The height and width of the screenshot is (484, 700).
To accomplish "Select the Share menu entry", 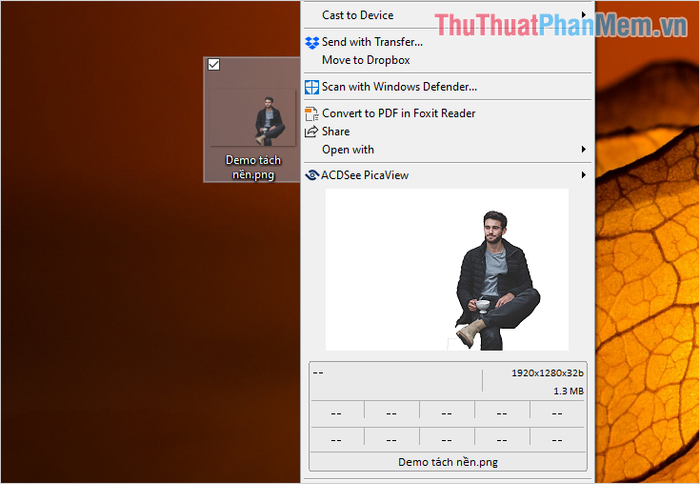I will [x=448, y=131].
